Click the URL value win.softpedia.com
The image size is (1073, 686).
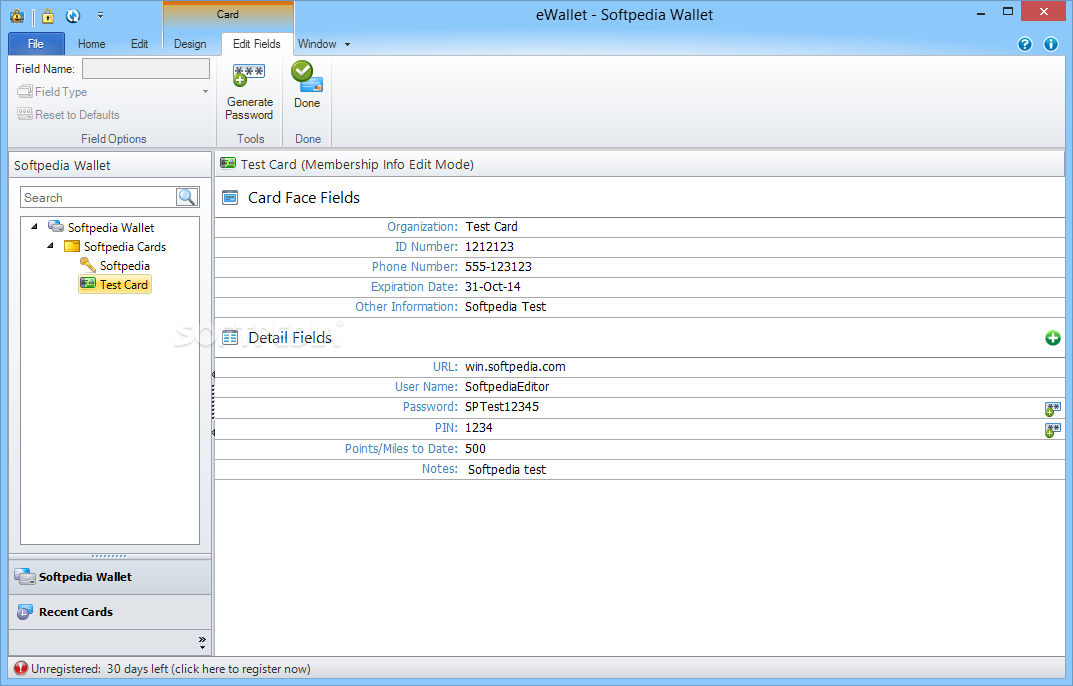(x=515, y=367)
